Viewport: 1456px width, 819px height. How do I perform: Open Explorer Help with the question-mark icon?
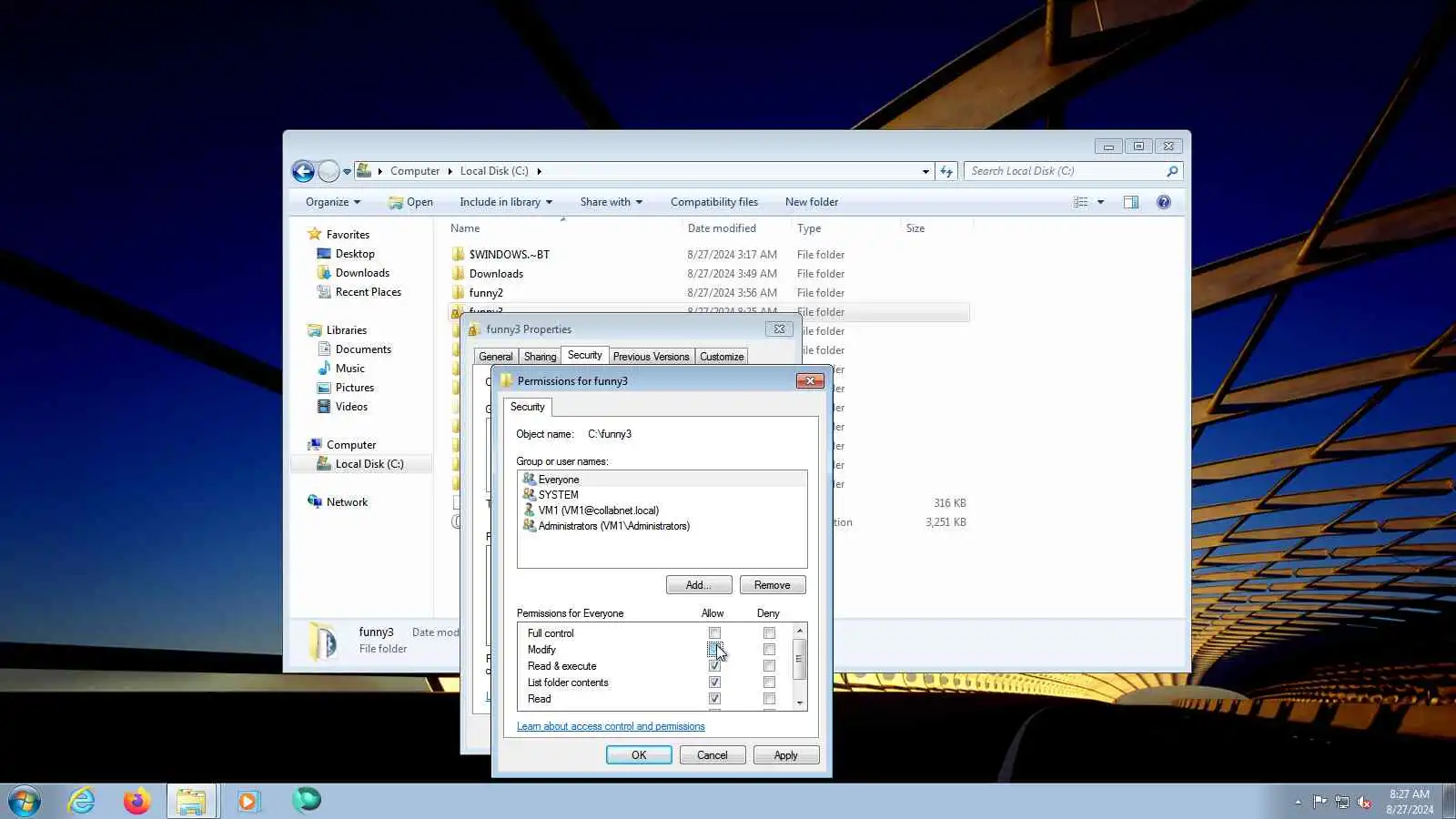point(1163,202)
